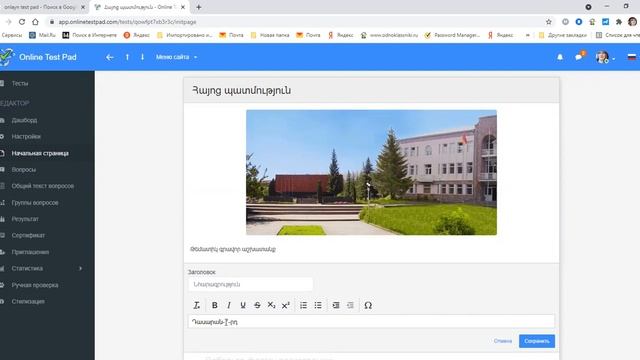
Task: Click into the rich text editor area
Action: 371,322
